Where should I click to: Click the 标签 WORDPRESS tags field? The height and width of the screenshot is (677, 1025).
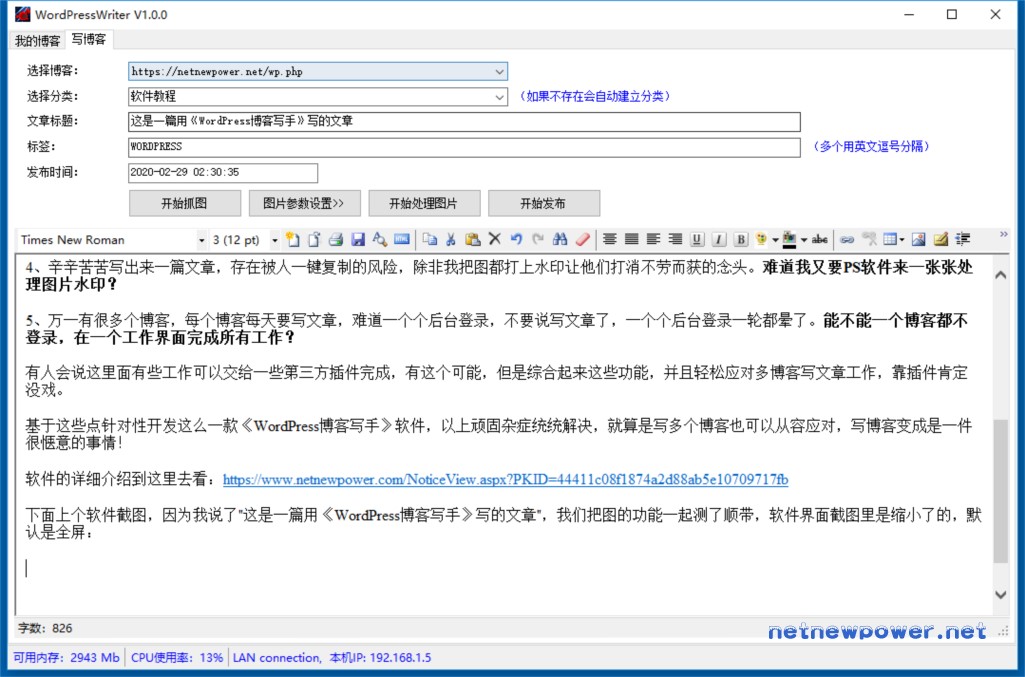pos(464,147)
